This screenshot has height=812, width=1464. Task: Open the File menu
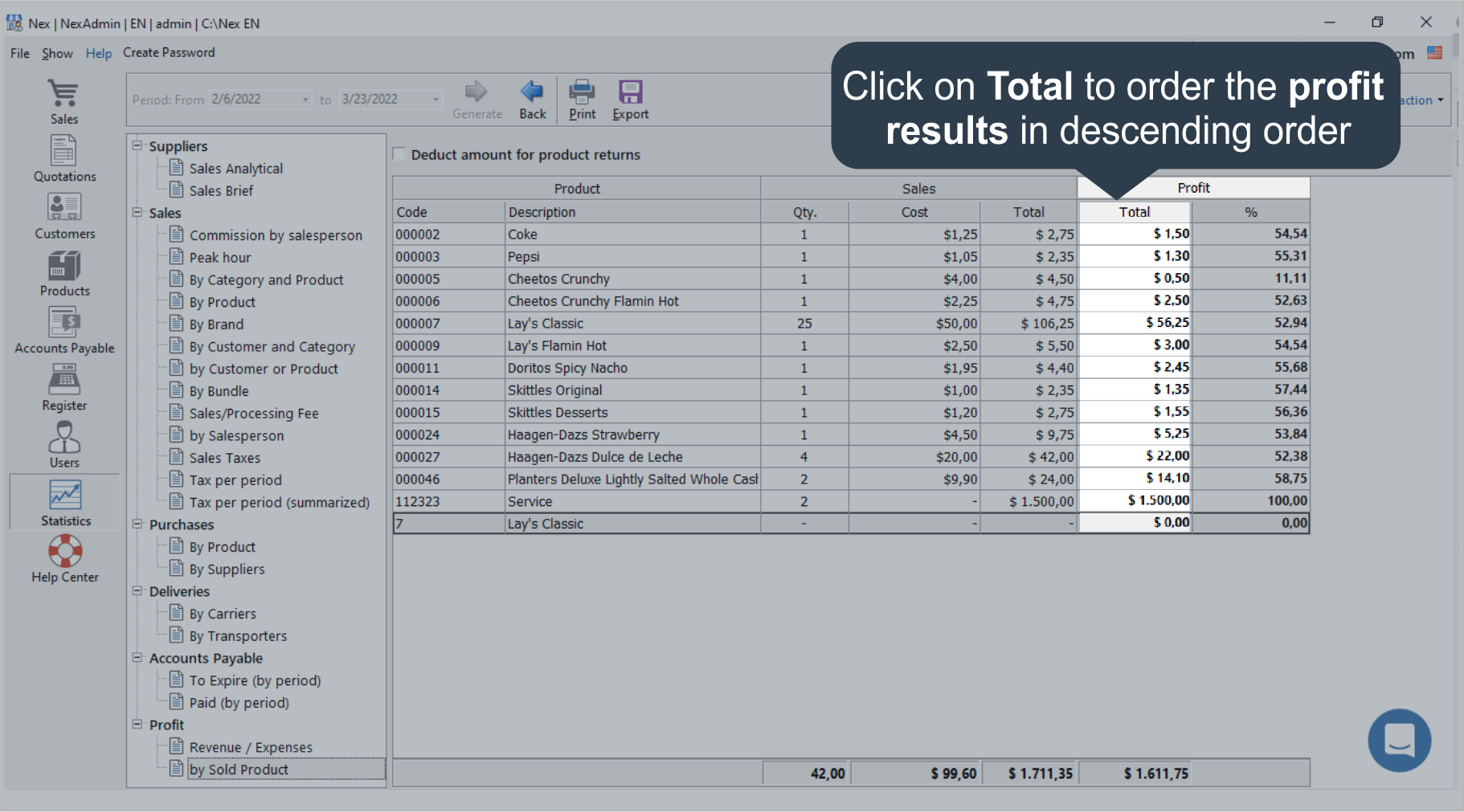(19, 53)
